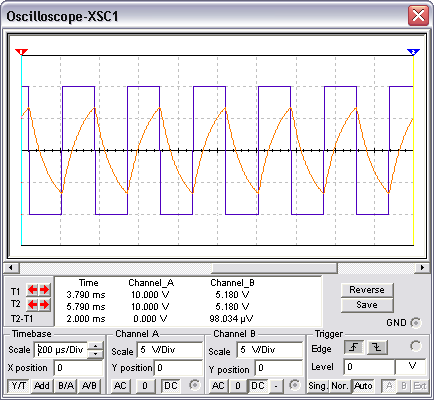This screenshot has height=400, width=434.
Task: Move T1 cursor left with red arrow
Action: coord(32,290)
